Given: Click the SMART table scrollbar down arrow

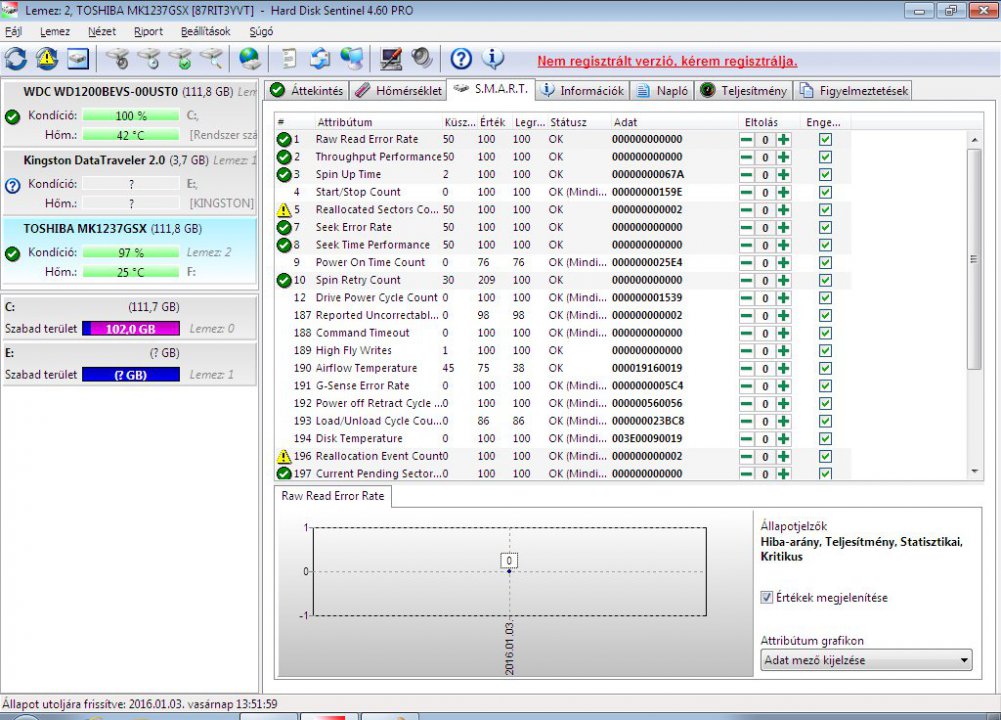Looking at the screenshot, I should 975,471.
